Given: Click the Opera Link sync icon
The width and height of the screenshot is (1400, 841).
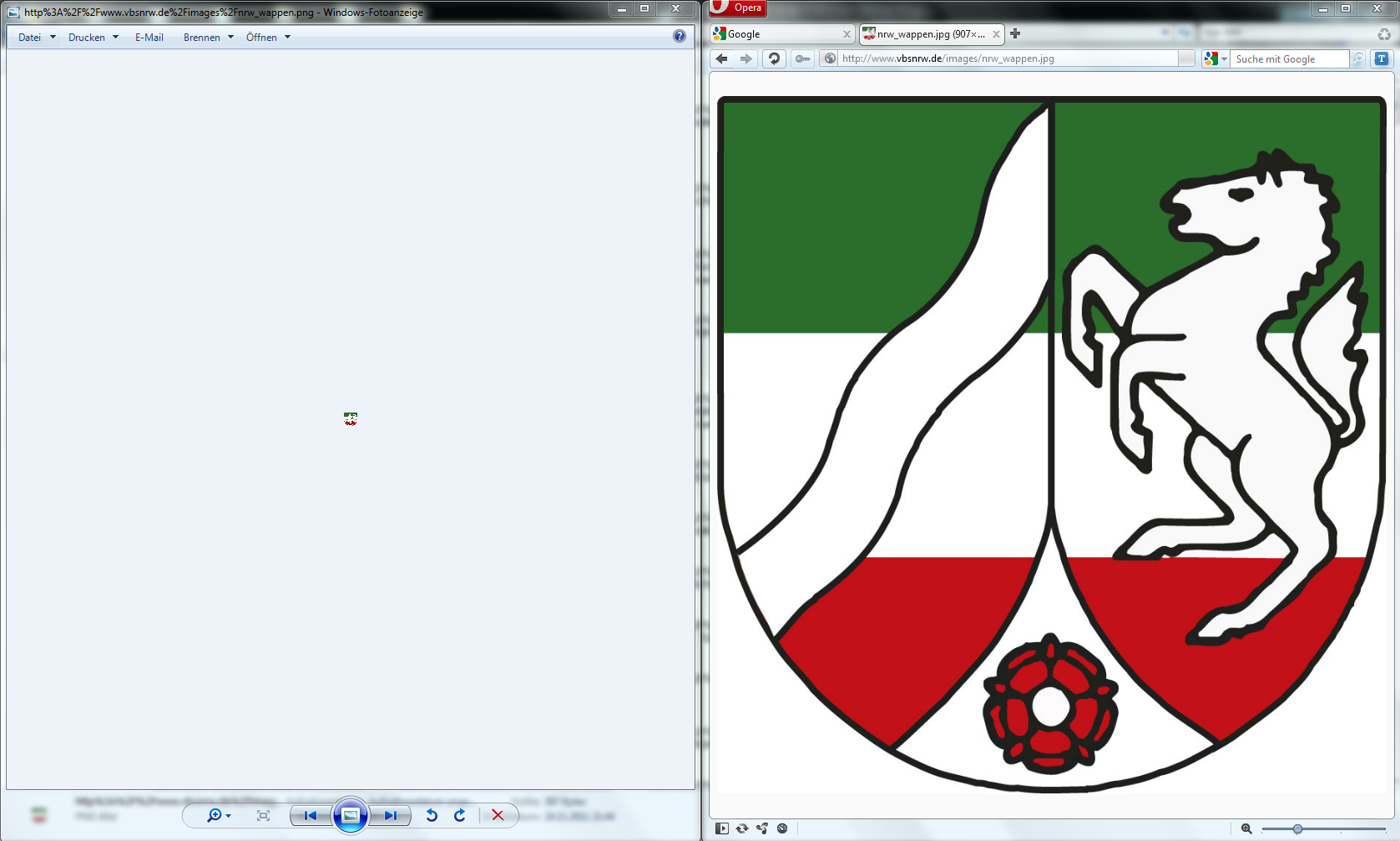Looking at the screenshot, I should click(x=742, y=828).
